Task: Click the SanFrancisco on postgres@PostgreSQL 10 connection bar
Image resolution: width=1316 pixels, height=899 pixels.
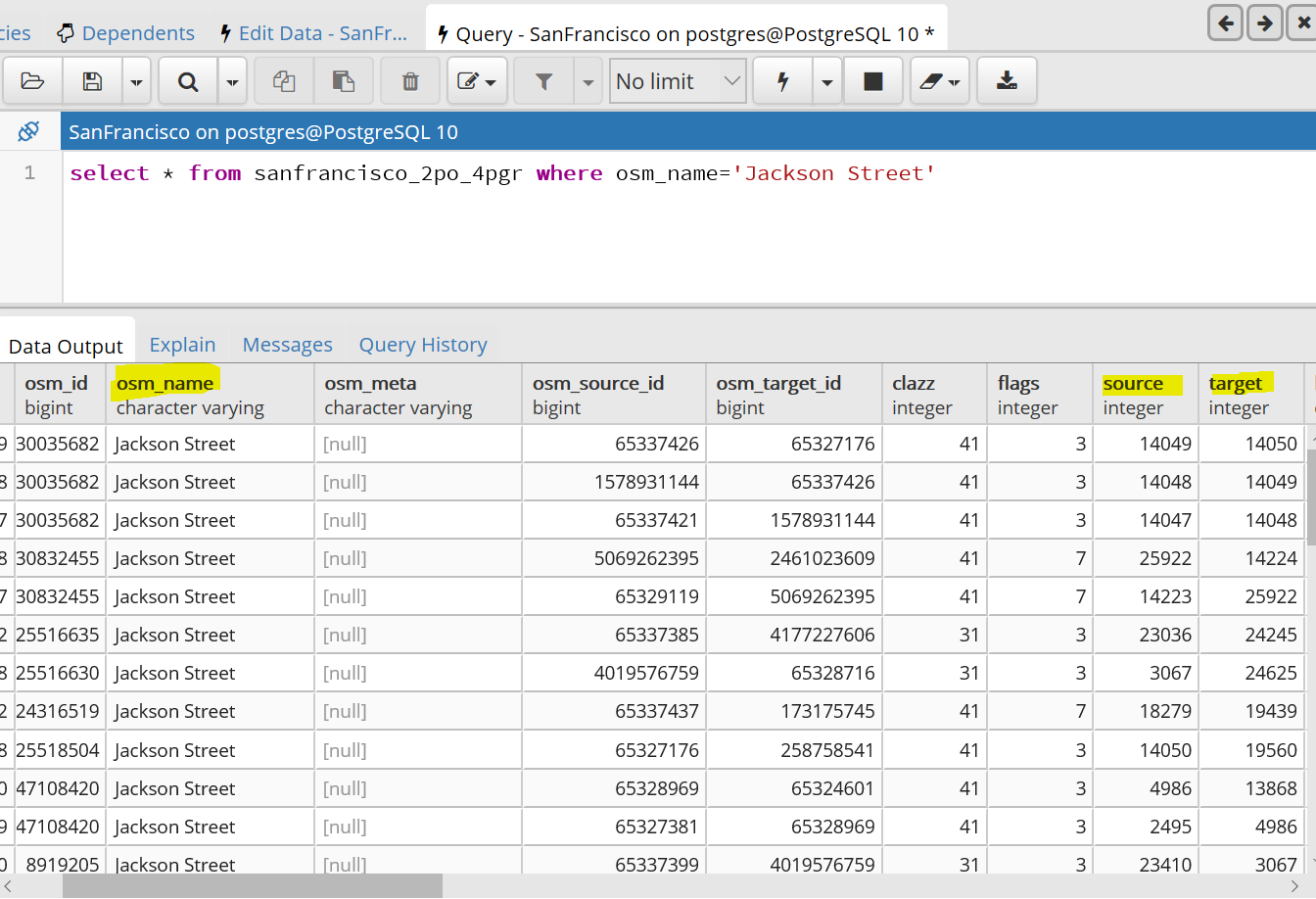Action: (x=687, y=131)
